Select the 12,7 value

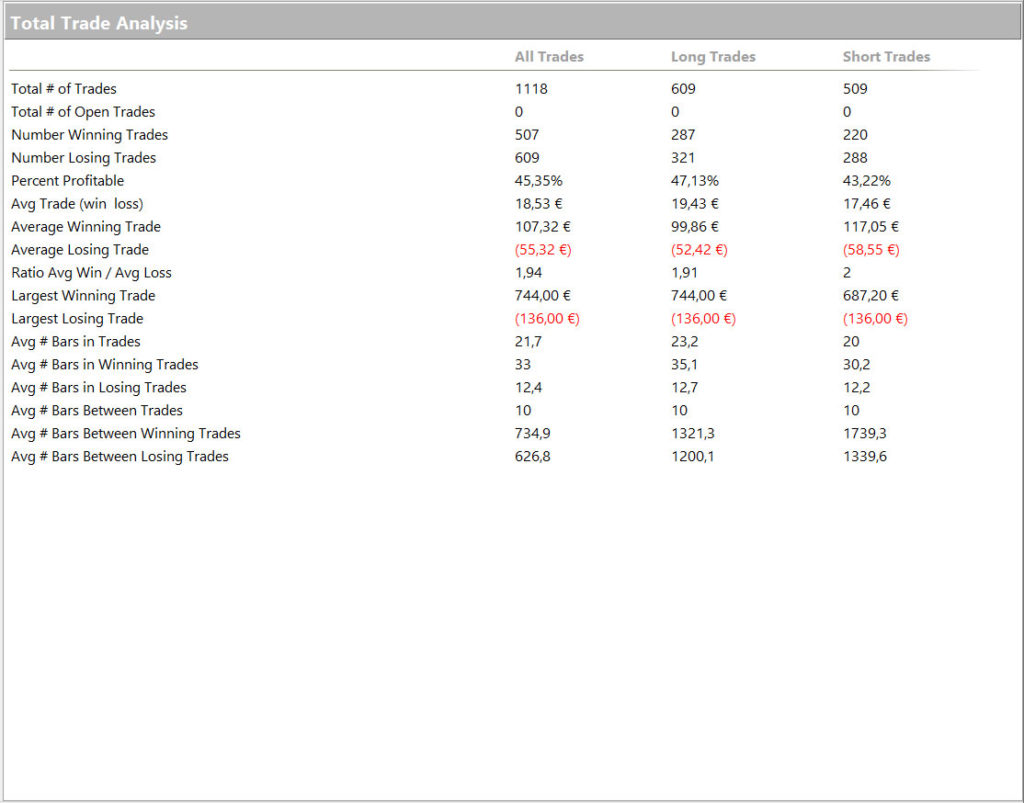coord(684,388)
